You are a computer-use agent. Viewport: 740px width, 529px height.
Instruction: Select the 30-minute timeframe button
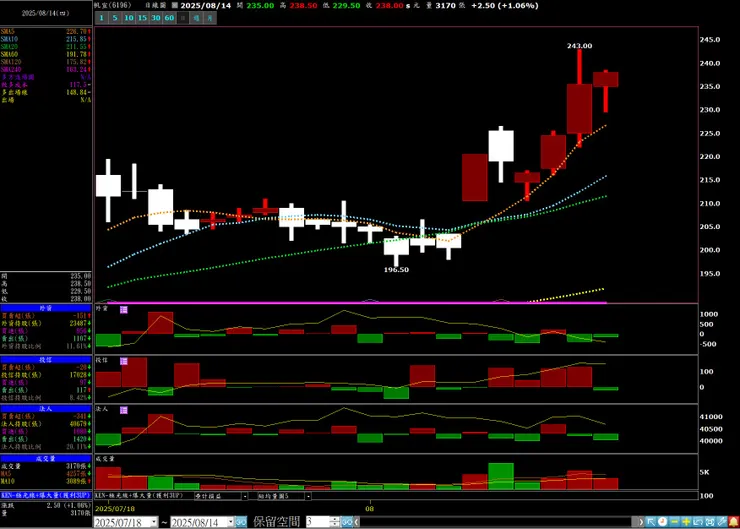tap(156, 18)
